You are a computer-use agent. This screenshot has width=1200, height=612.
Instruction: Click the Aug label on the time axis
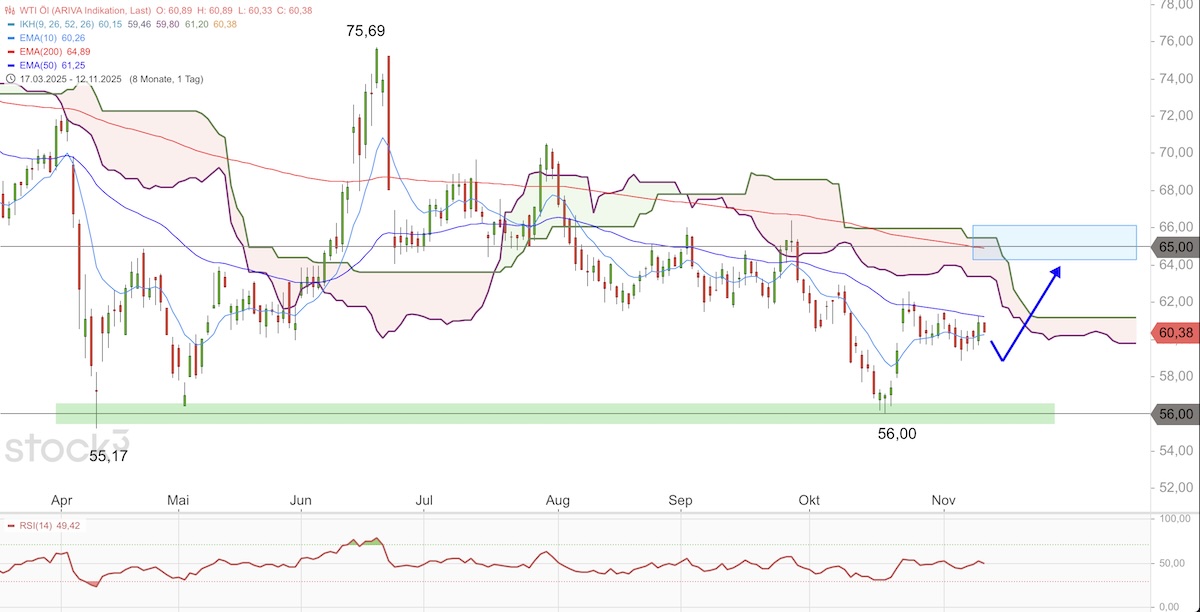click(x=558, y=499)
